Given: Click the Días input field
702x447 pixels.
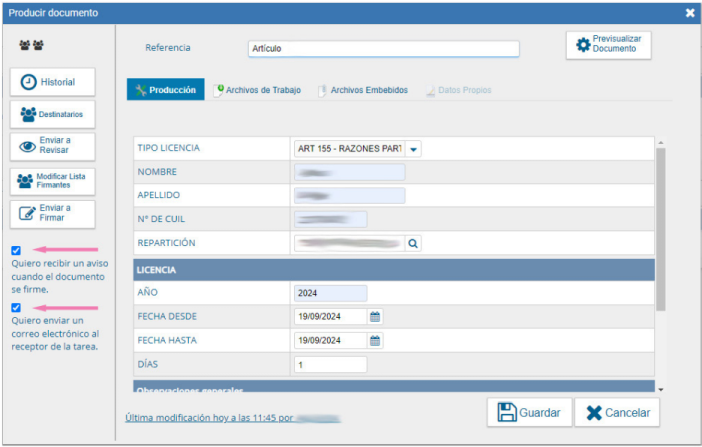Looking at the screenshot, I should 330,364.
